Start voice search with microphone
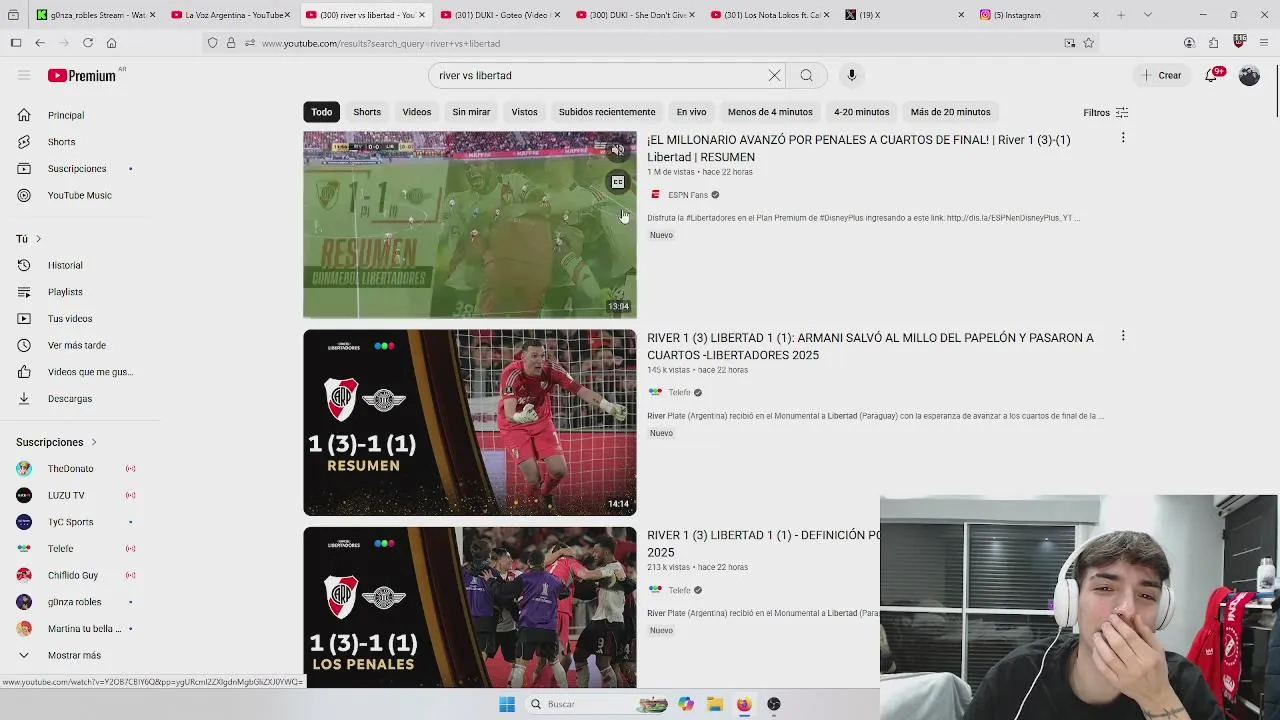 pyautogui.click(x=852, y=75)
